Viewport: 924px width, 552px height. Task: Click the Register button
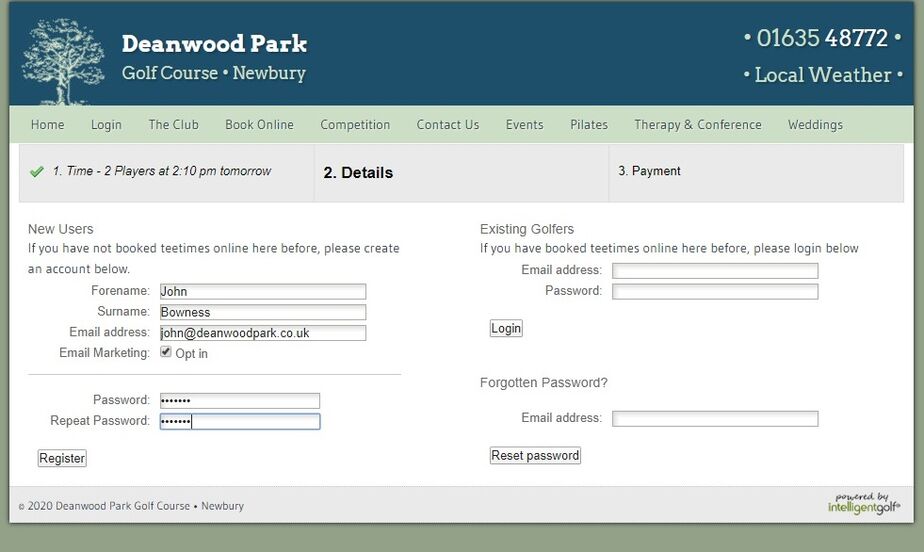tap(62, 458)
